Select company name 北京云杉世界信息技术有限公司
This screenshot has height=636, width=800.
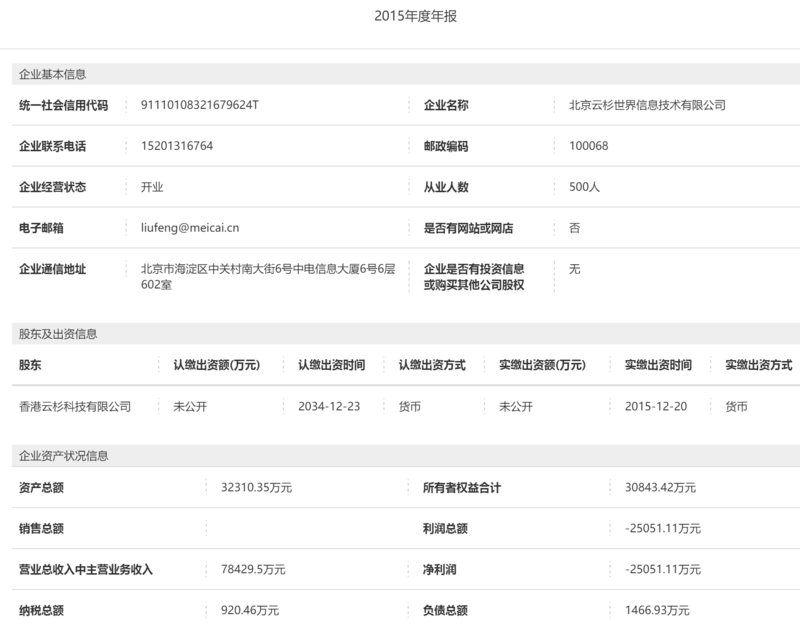[x=647, y=105]
